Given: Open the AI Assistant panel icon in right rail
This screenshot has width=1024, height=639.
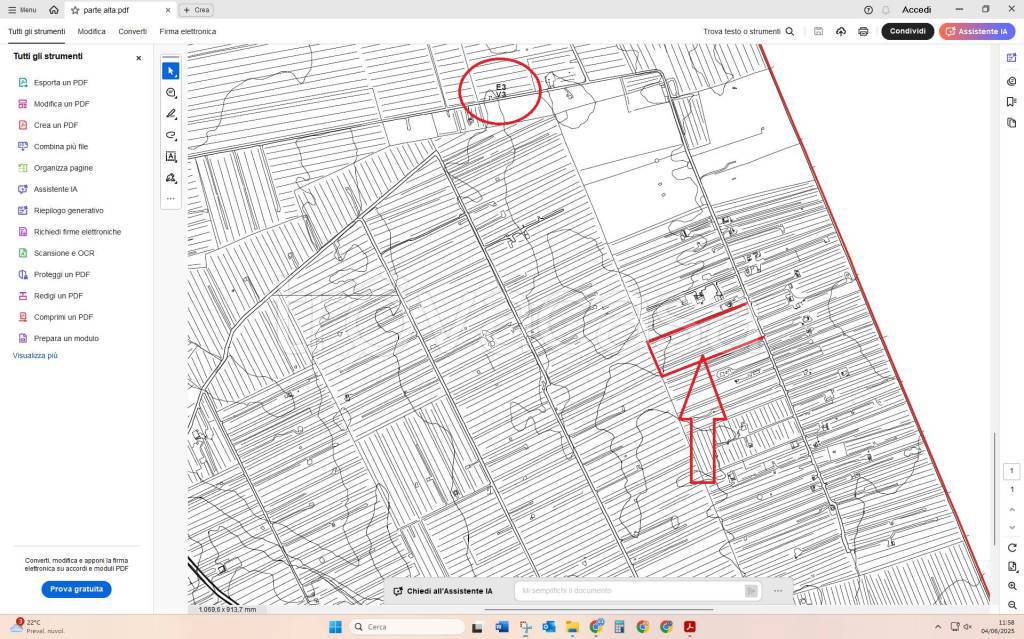Looking at the screenshot, I should [x=1012, y=57].
